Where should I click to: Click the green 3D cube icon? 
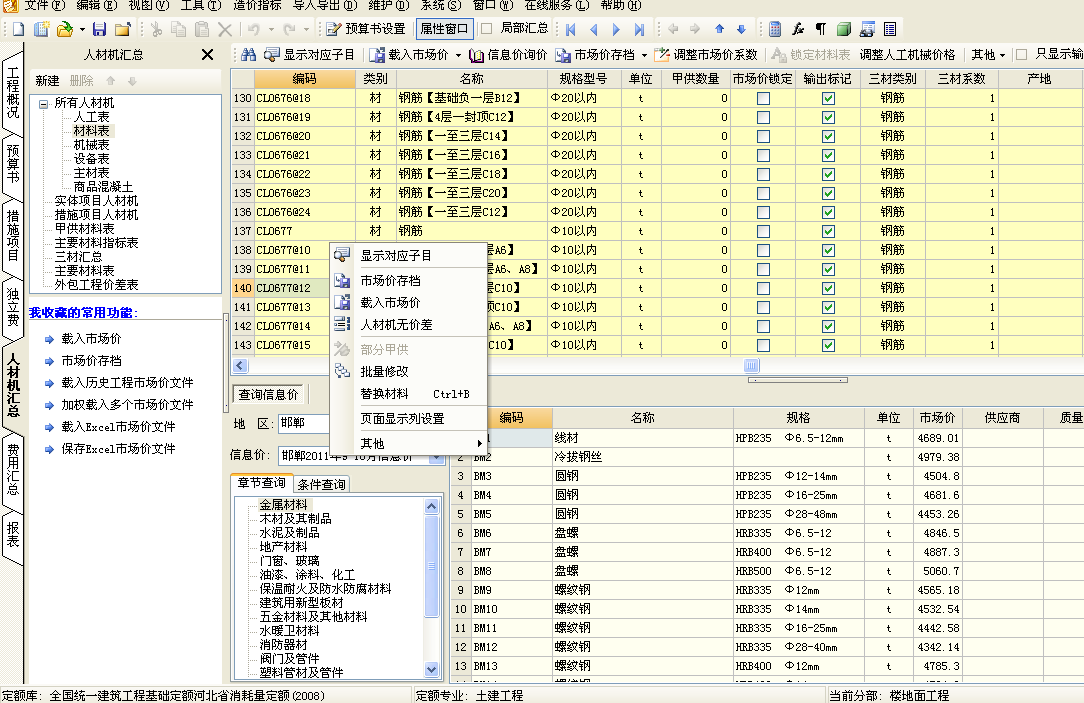(843, 29)
